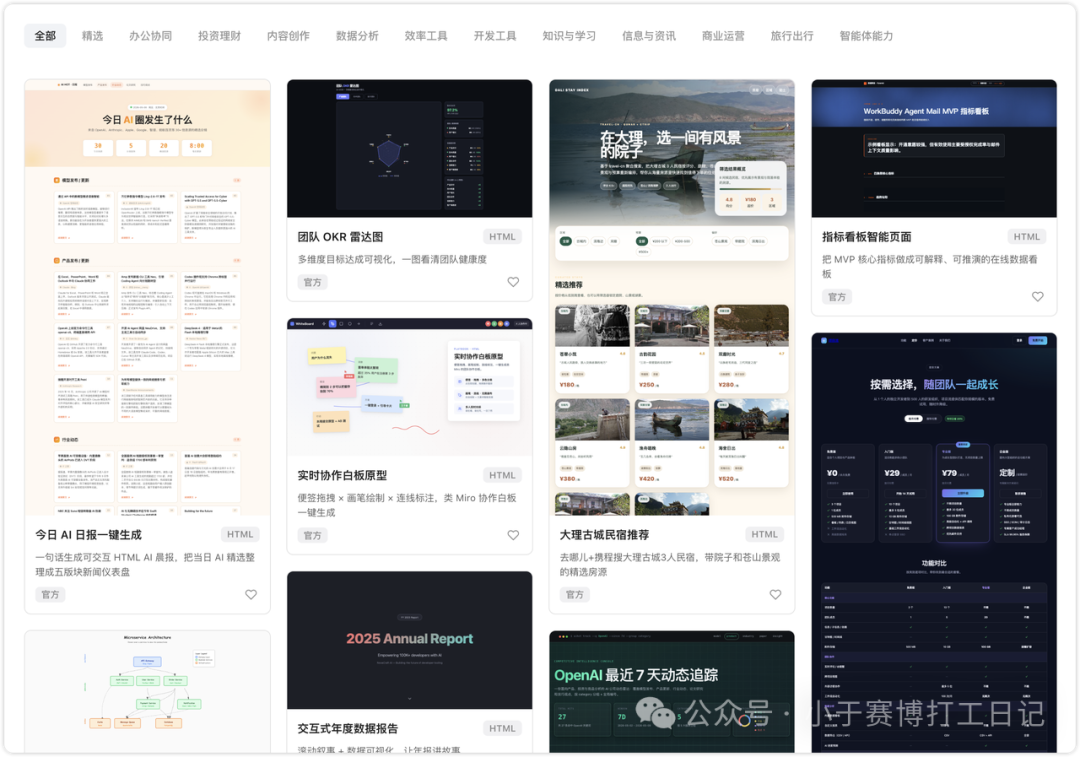1080x757 pixels.
Task: Click HTML tag on 大理古城民宿推荐
Action: (765, 535)
